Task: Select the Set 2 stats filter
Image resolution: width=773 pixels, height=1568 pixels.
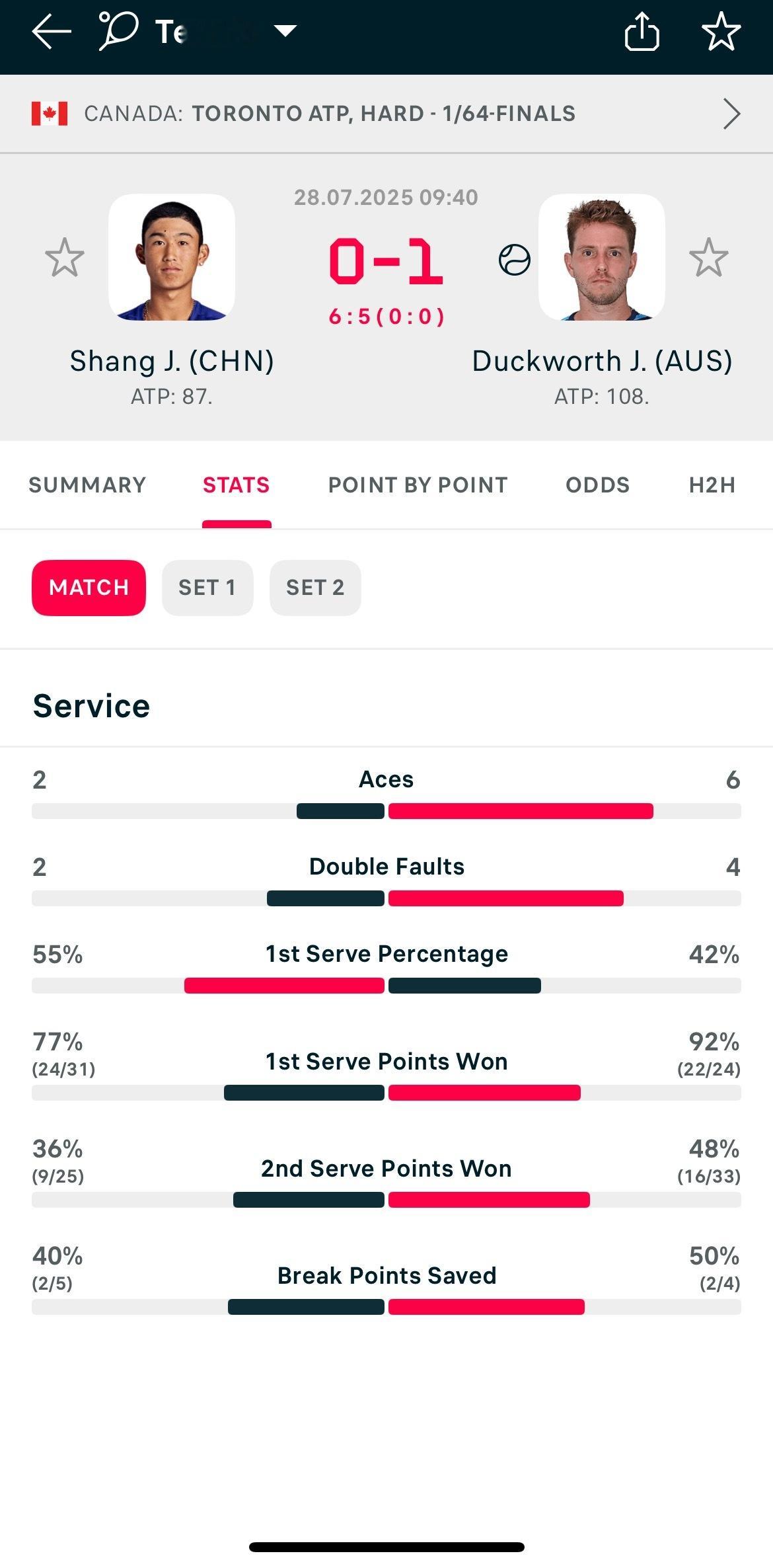Action: click(x=315, y=588)
